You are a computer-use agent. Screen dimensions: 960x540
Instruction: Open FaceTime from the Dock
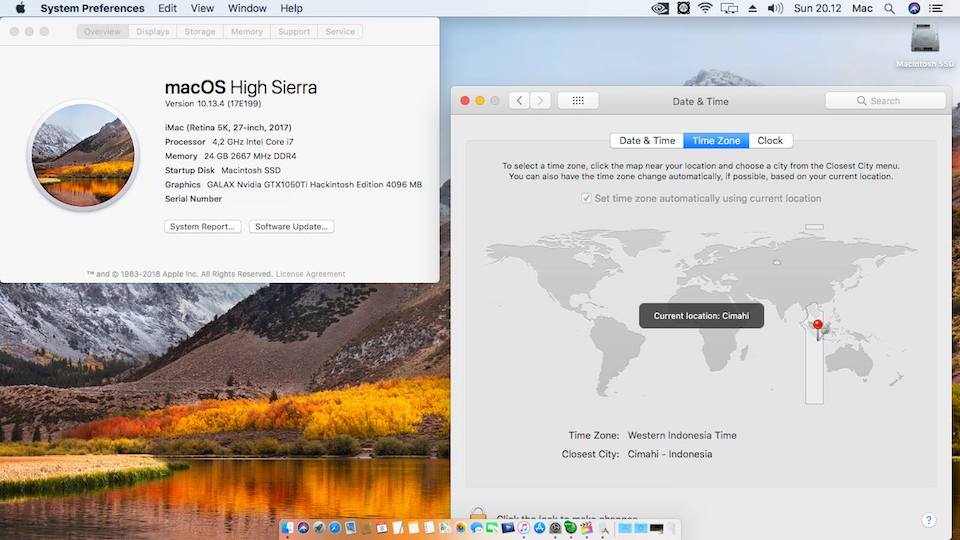[x=492, y=527]
